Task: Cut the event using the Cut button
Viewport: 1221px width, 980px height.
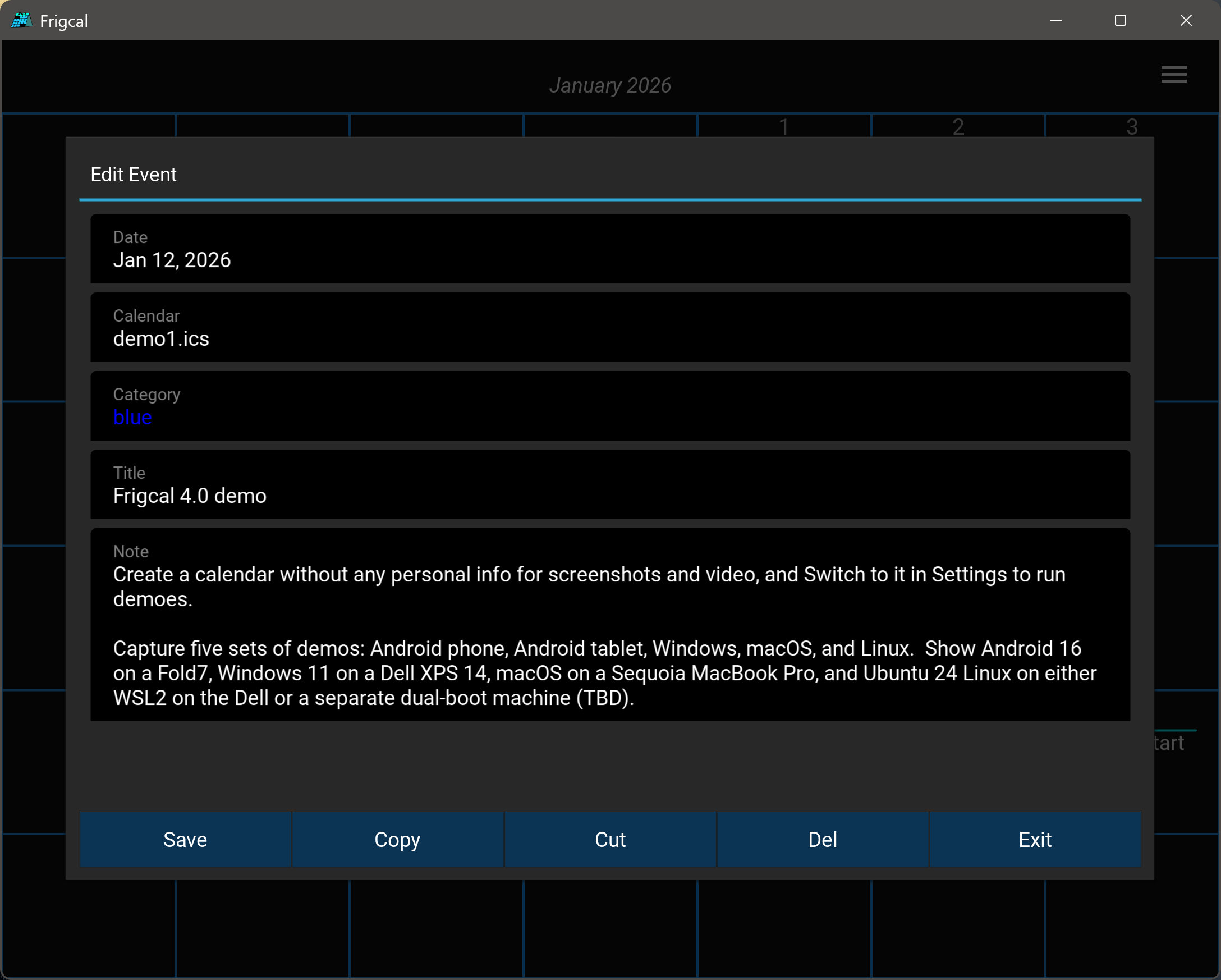Action: coord(610,839)
